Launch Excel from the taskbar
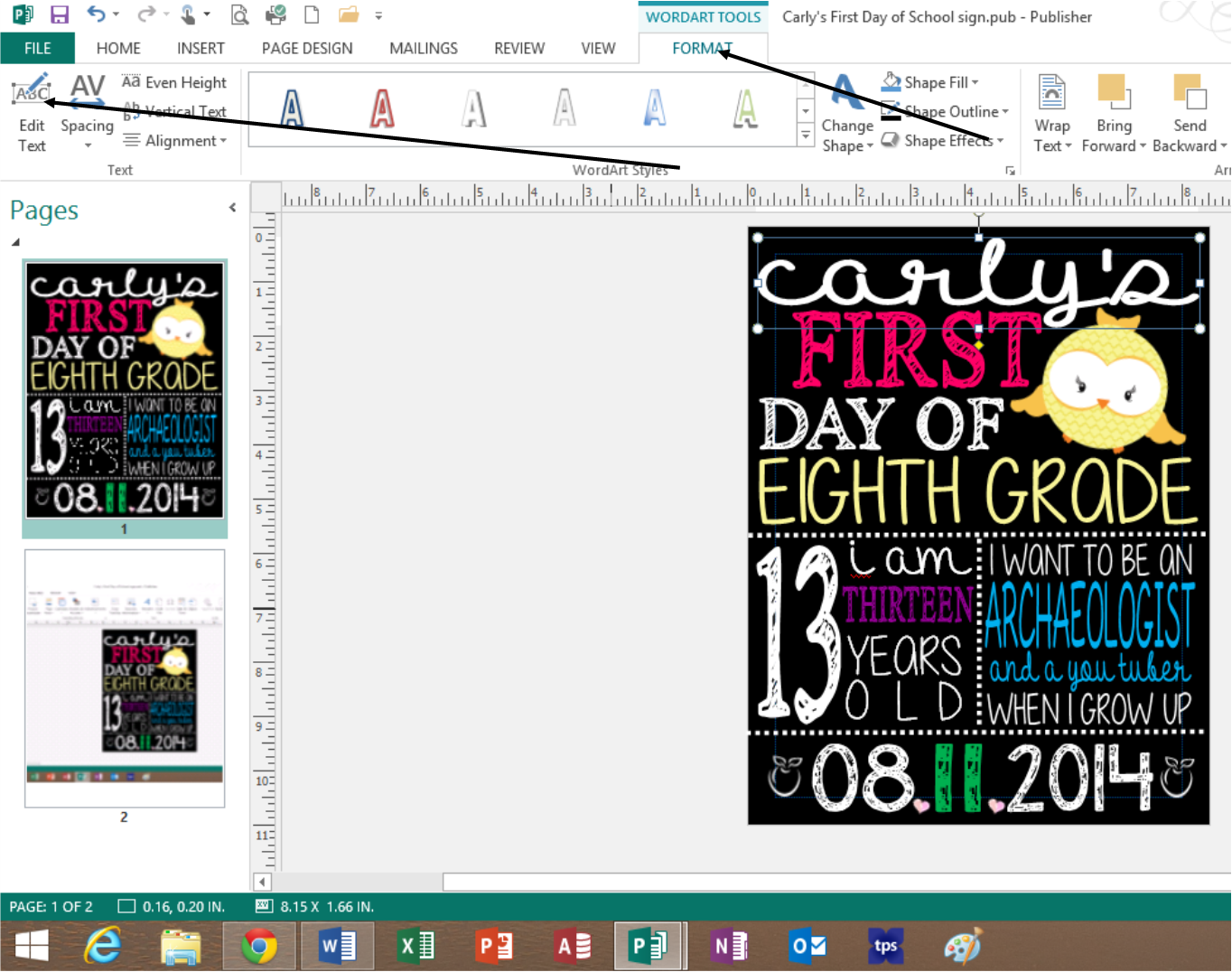This screenshot has height=972, width=1232. pos(415,946)
